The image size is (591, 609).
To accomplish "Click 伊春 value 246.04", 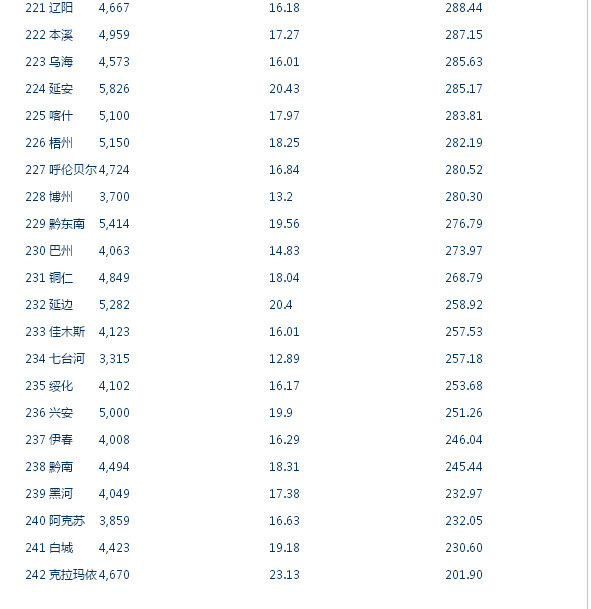I will click(464, 440).
